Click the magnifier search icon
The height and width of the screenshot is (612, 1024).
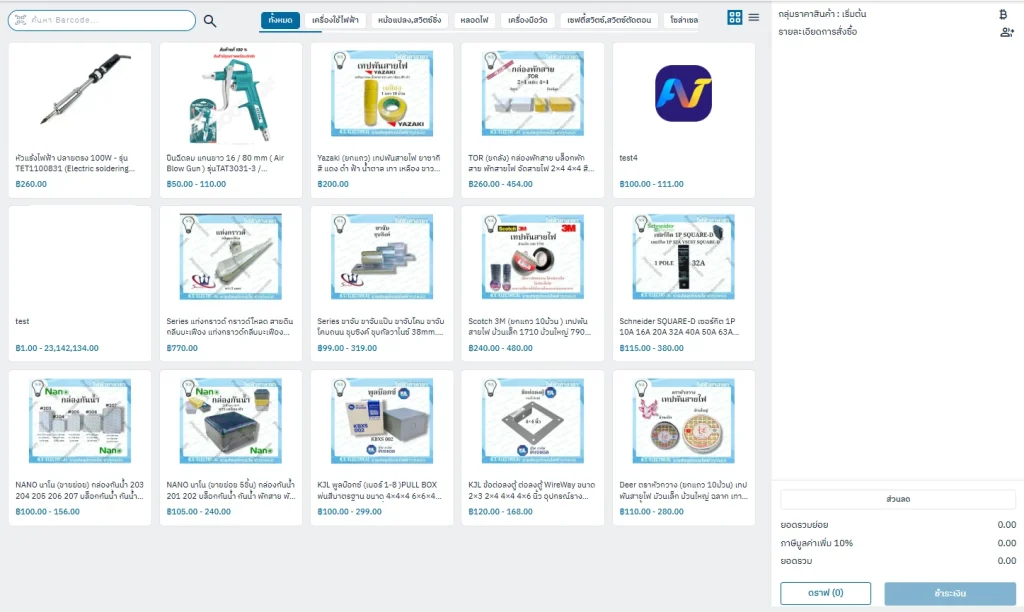point(210,20)
